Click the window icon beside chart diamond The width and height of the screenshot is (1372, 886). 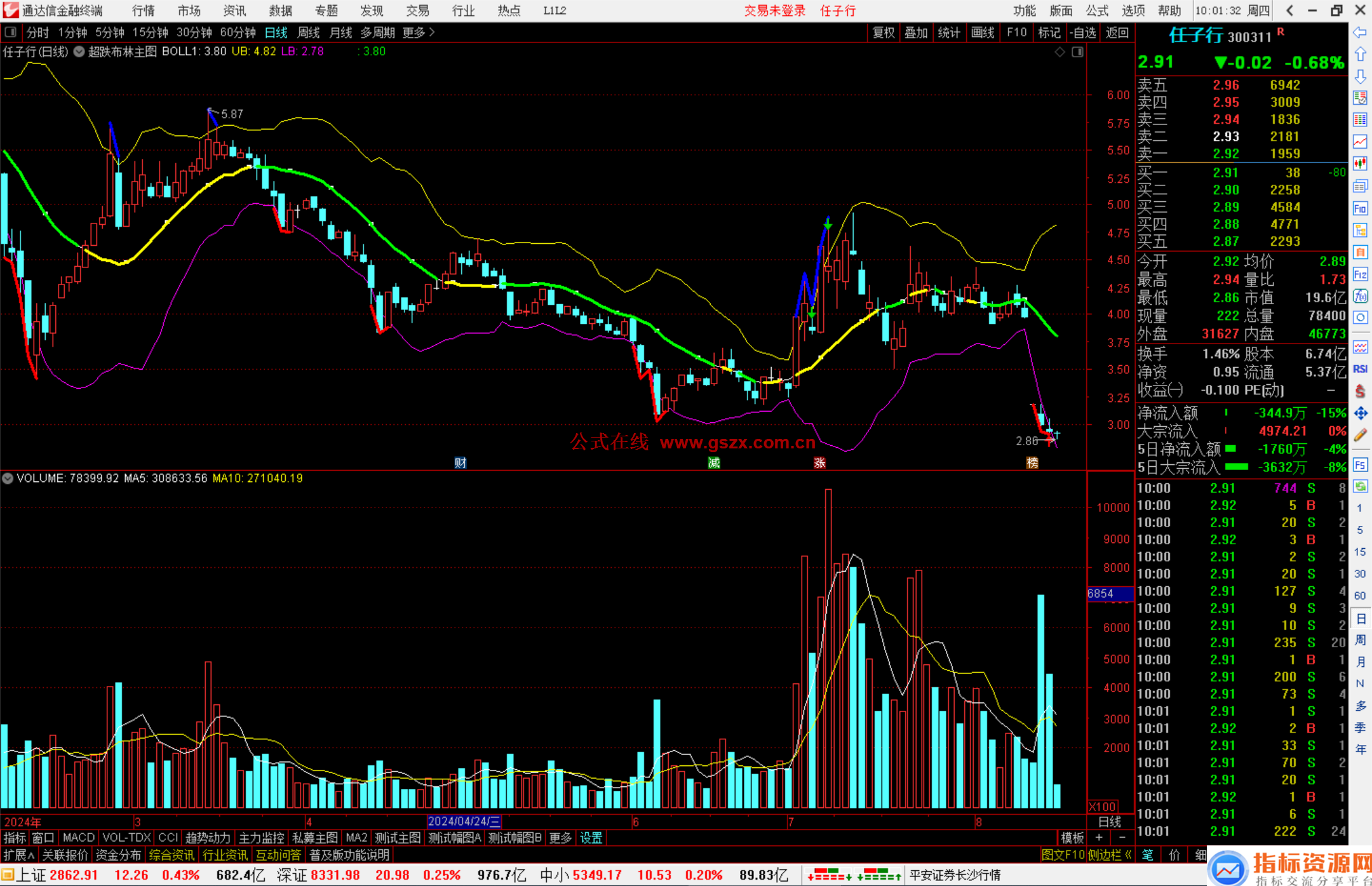point(1077,52)
